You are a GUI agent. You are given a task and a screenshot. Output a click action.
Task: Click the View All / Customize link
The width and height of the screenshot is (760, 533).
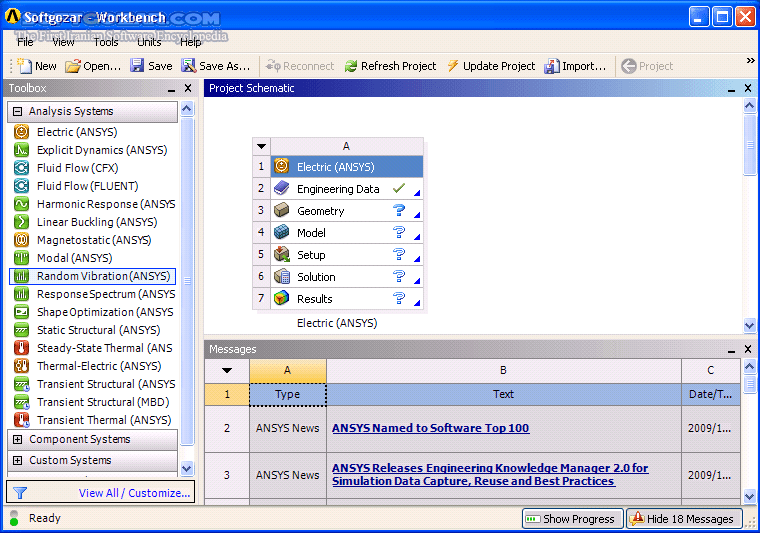pos(134,493)
